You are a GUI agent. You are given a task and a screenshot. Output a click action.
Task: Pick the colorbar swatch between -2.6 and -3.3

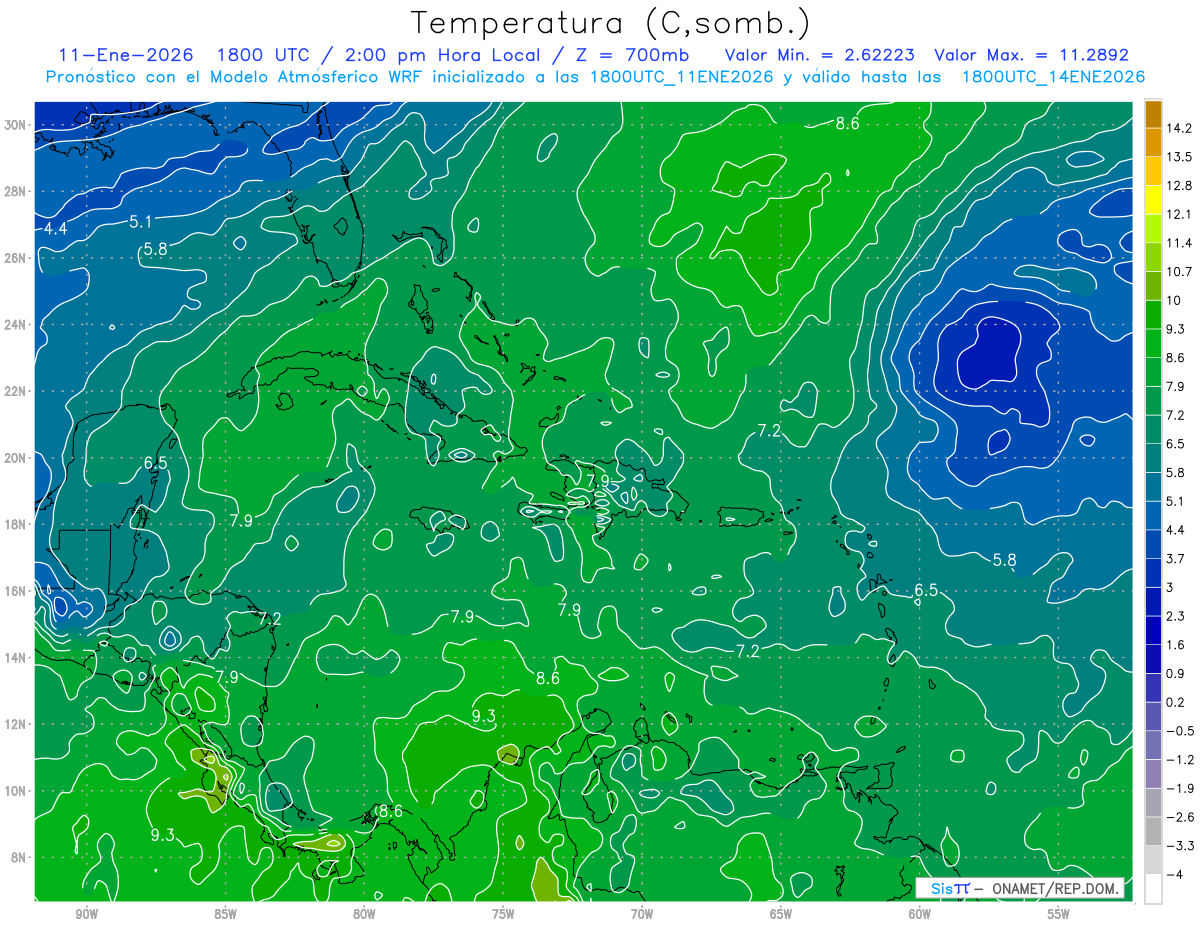[x=1153, y=831]
